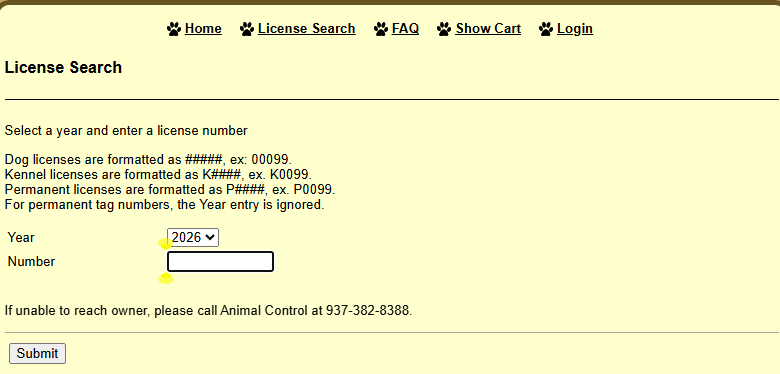The width and height of the screenshot is (780, 374).
Task: Open the Login link
Action: coord(575,29)
